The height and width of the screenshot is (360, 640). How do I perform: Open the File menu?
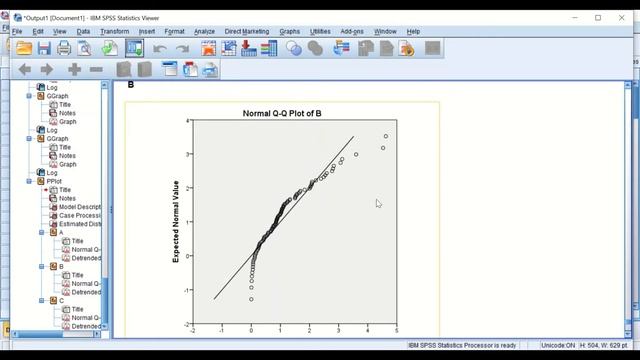click(x=17, y=31)
